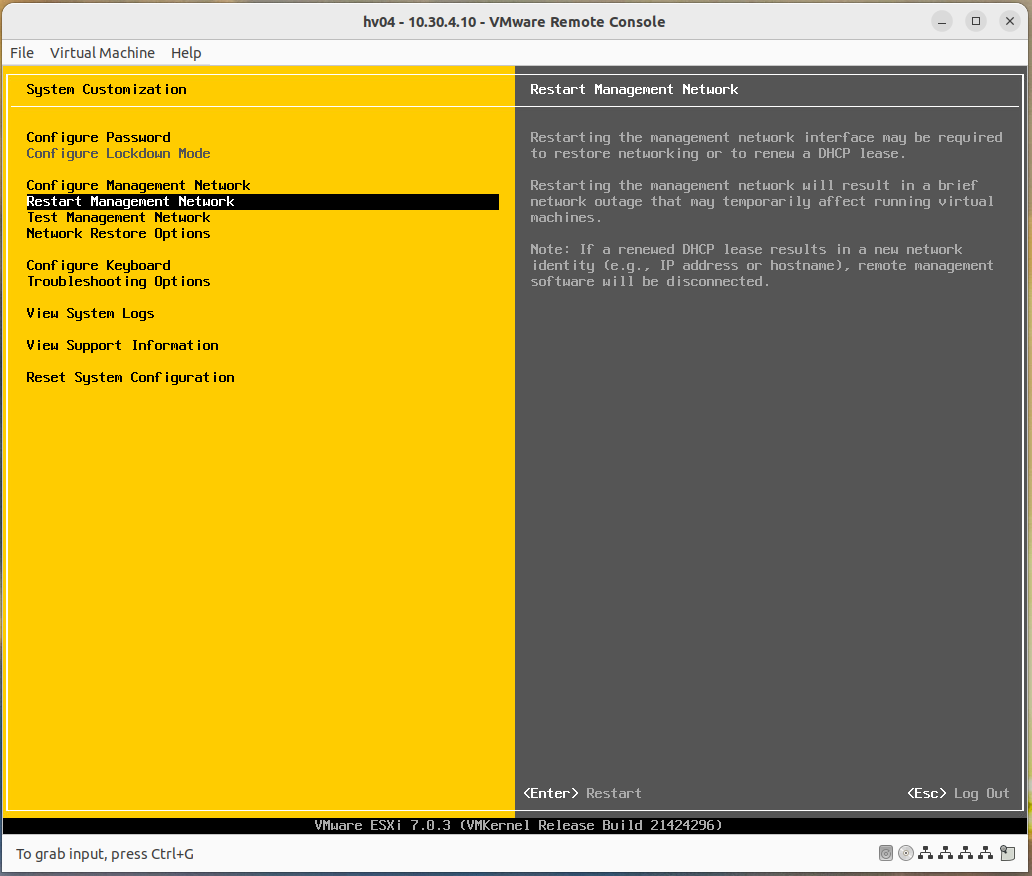Screen dimensions: 1032x876
Task: Click the message notification icon in status bar
Action: coord(1007,853)
